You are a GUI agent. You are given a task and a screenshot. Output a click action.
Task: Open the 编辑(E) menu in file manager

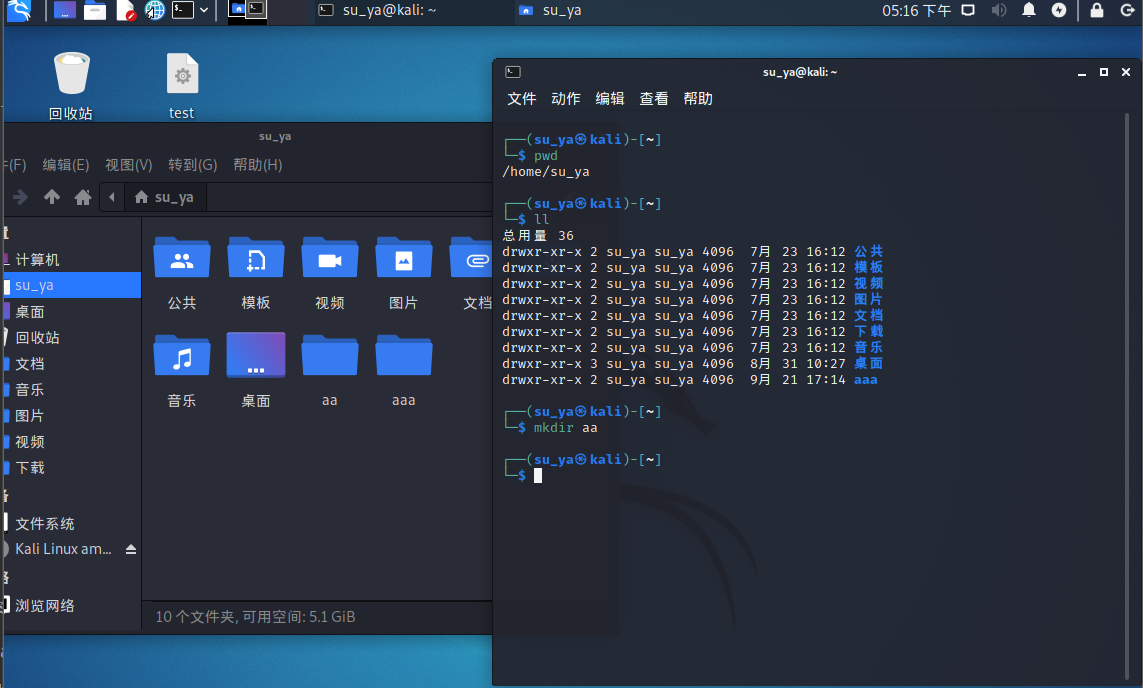click(66, 165)
